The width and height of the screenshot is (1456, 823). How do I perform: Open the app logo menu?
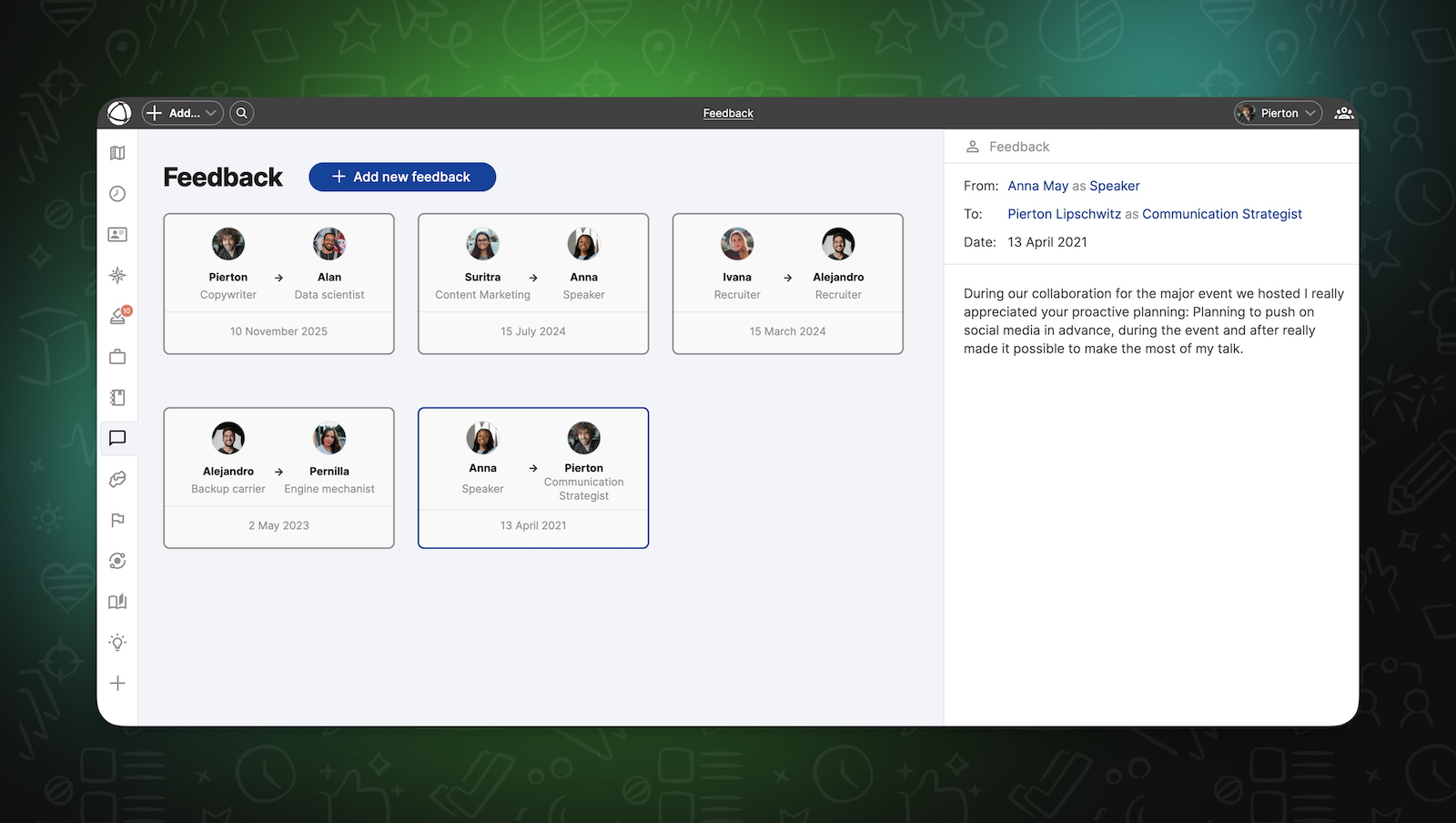click(x=118, y=113)
